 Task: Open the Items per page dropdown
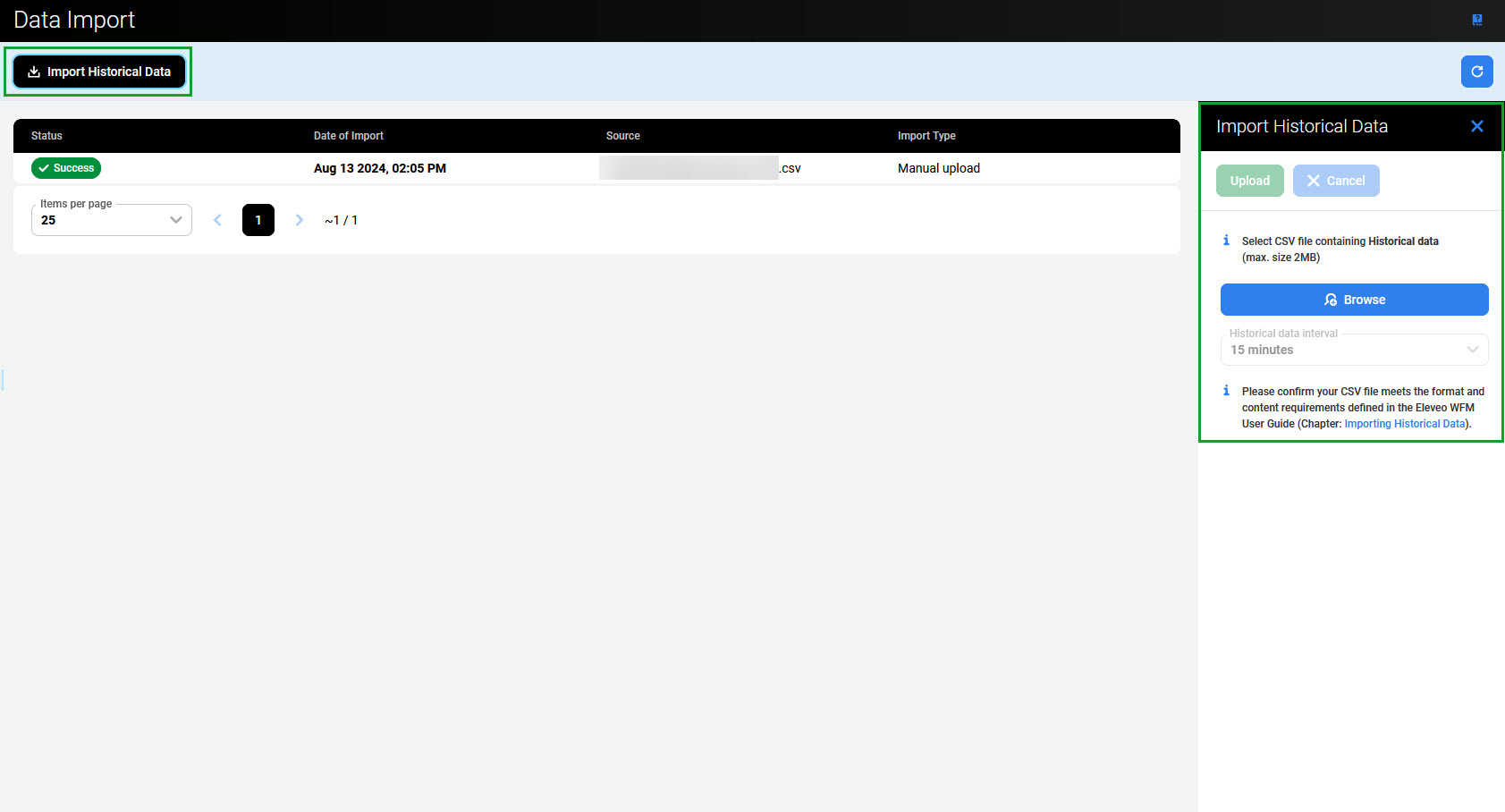tap(112, 220)
